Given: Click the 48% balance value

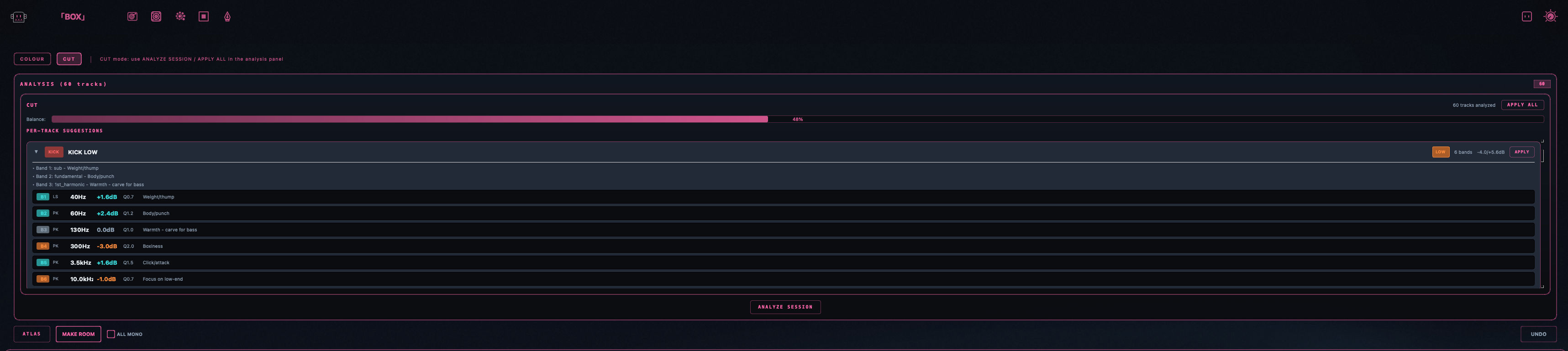Looking at the screenshot, I should 797,119.
